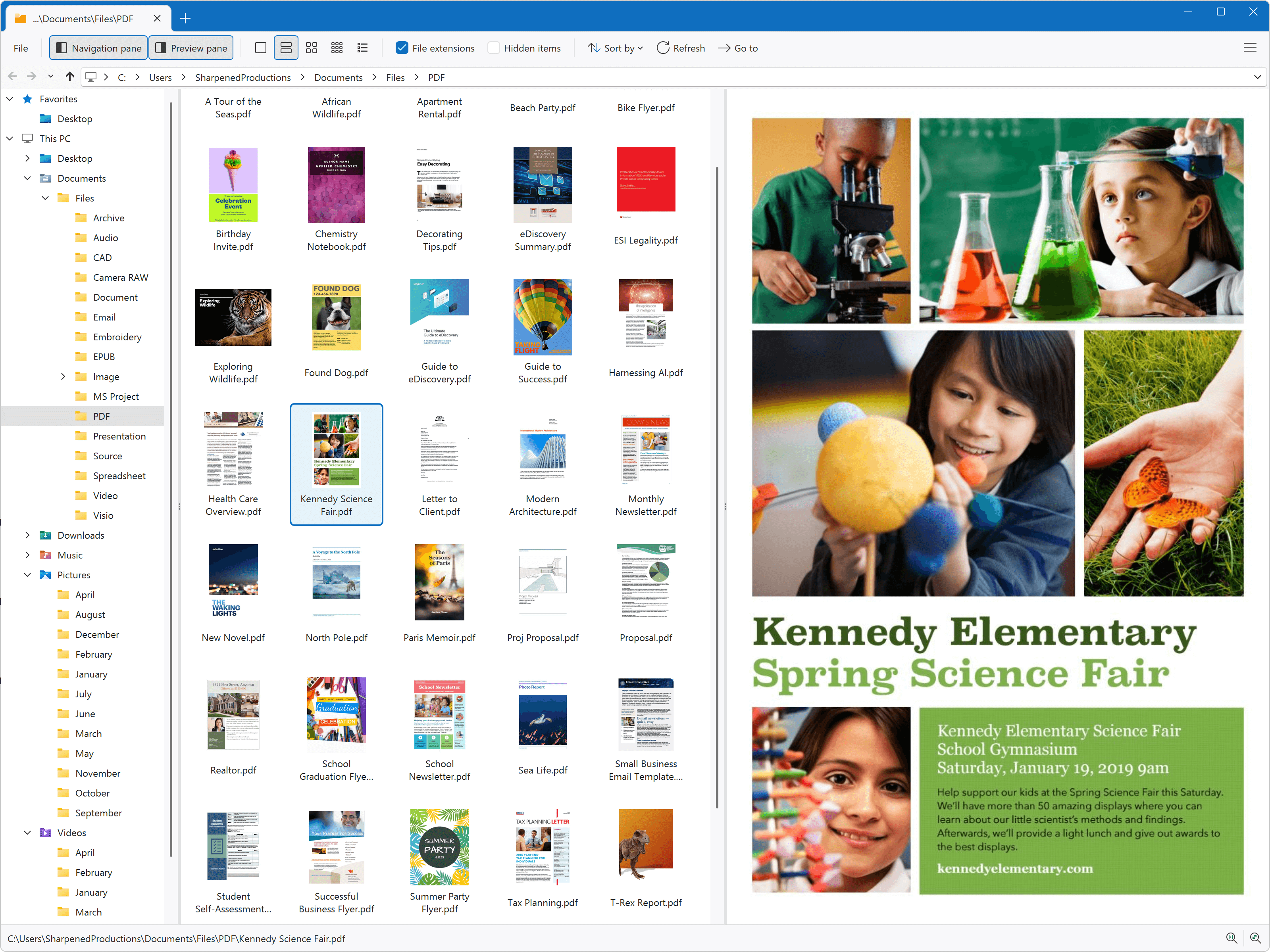This screenshot has height=952, width=1270.
Task: Click the up-one-level arrow in the toolbar
Action: point(69,77)
